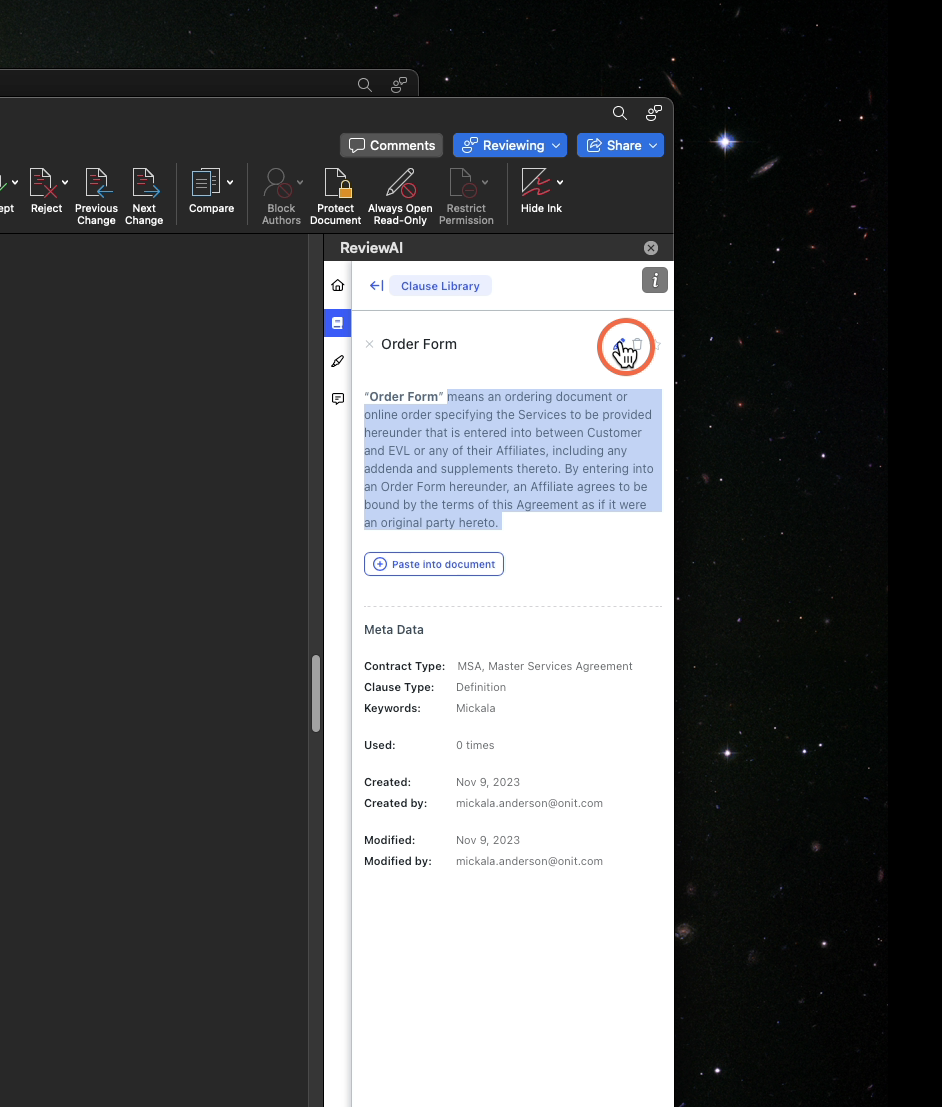Click the people icon in the background window
Viewport: 942px width, 1107px height.
point(399,85)
